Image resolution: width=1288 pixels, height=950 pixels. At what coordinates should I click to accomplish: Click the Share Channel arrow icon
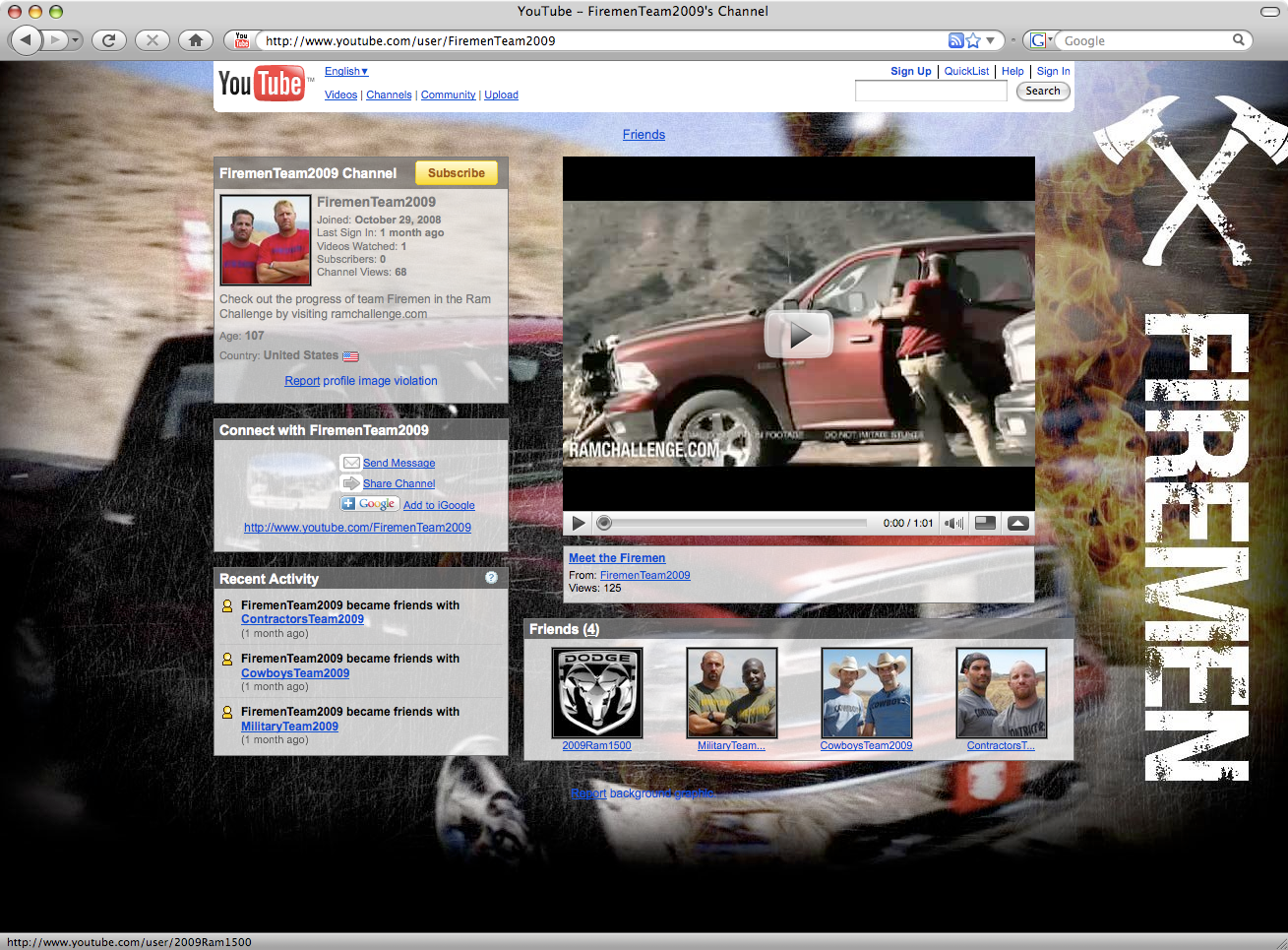(350, 483)
